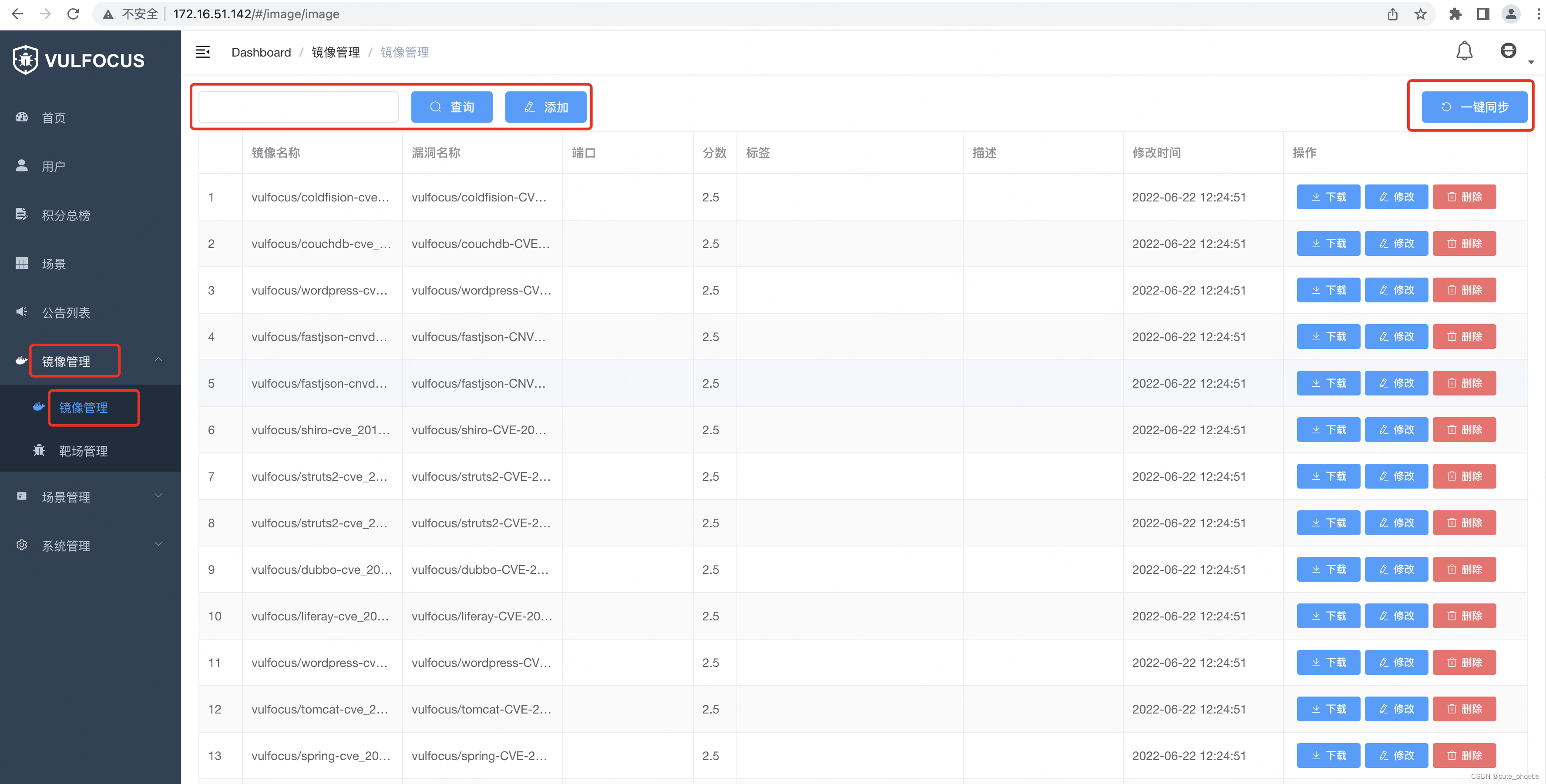Click the browser share icon
The height and width of the screenshot is (784, 1546).
click(x=1392, y=14)
